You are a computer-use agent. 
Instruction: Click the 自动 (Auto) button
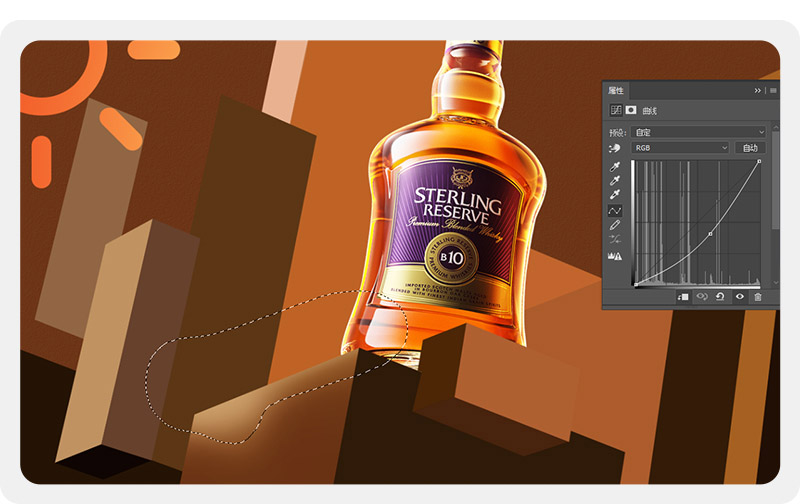coord(750,147)
